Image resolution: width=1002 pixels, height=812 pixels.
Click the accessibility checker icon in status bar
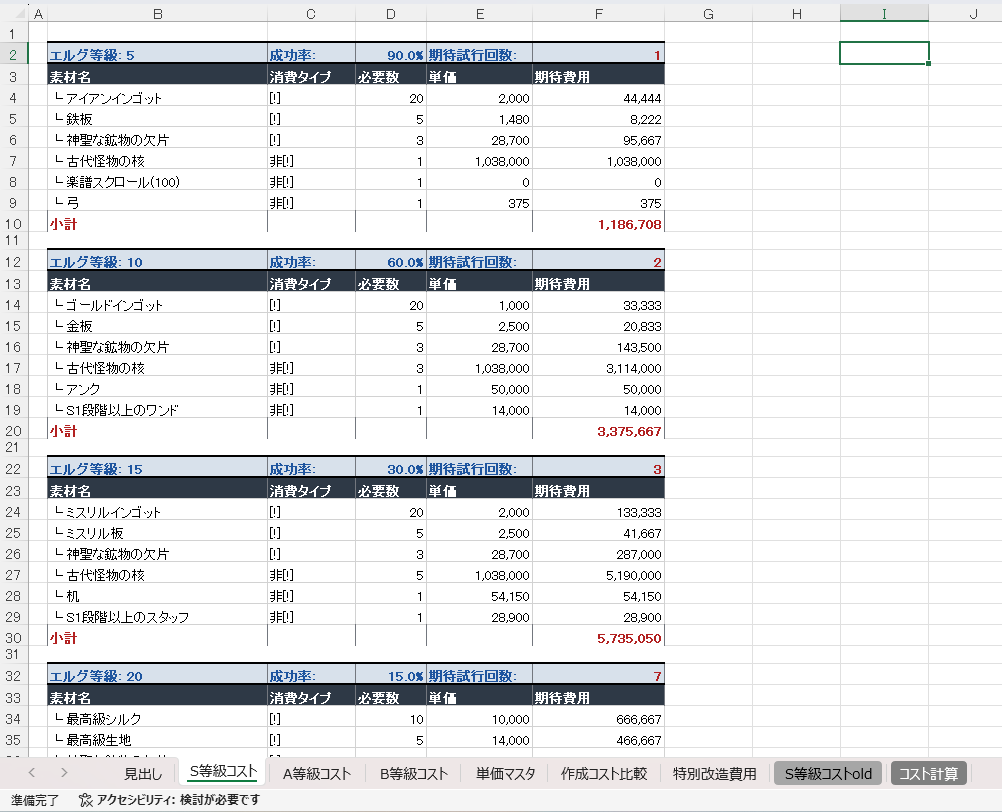(x=86, y=800)
